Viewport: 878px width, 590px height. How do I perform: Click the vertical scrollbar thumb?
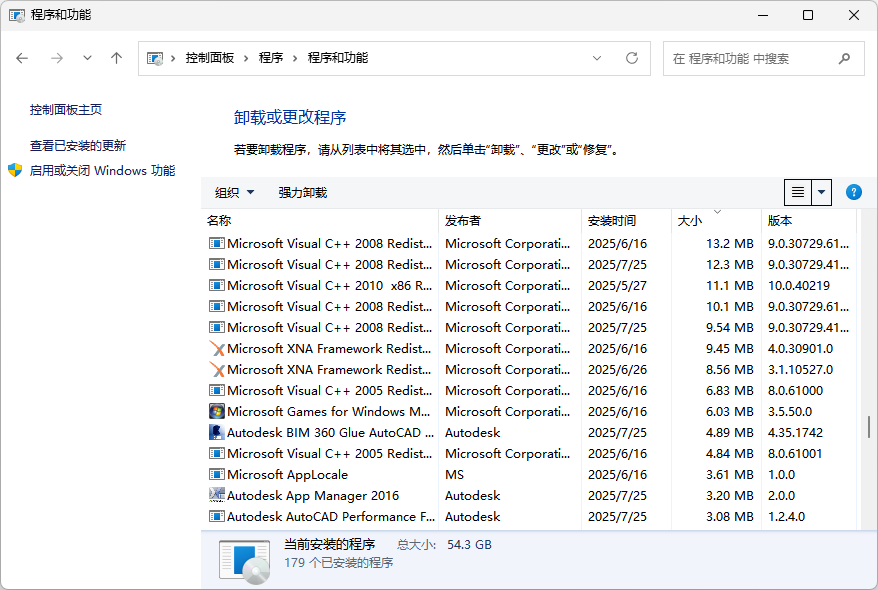(868, 427)
